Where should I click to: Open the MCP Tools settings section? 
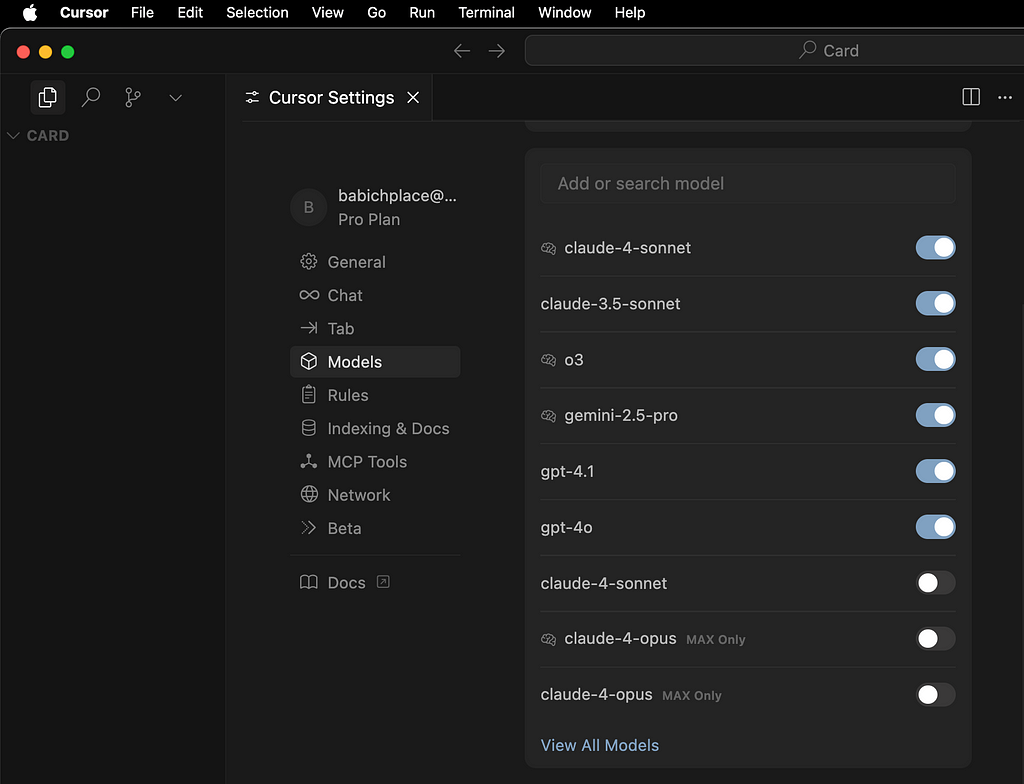pos(375,462)
